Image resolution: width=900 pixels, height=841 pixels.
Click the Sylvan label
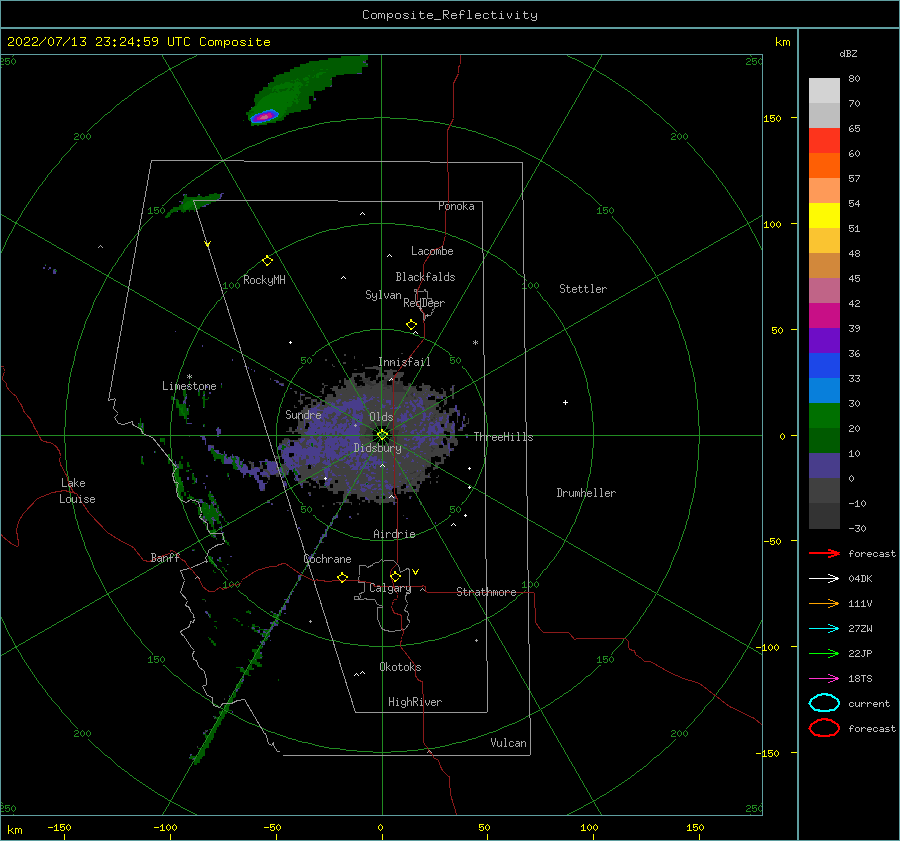(x=383, y=295)
